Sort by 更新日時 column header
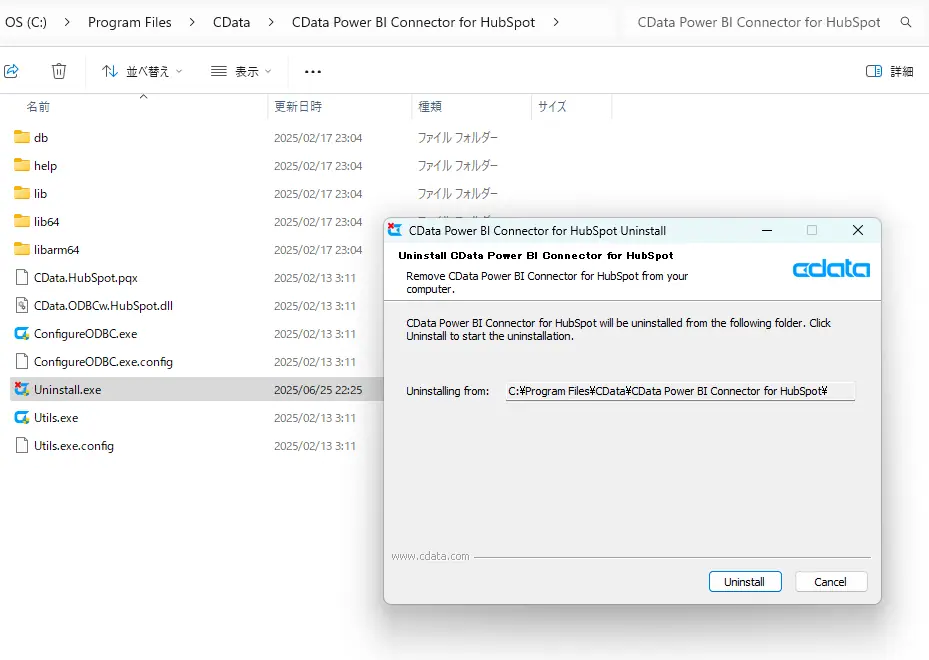The width and height of the screenshot is (929, 660). click(298, 106)
